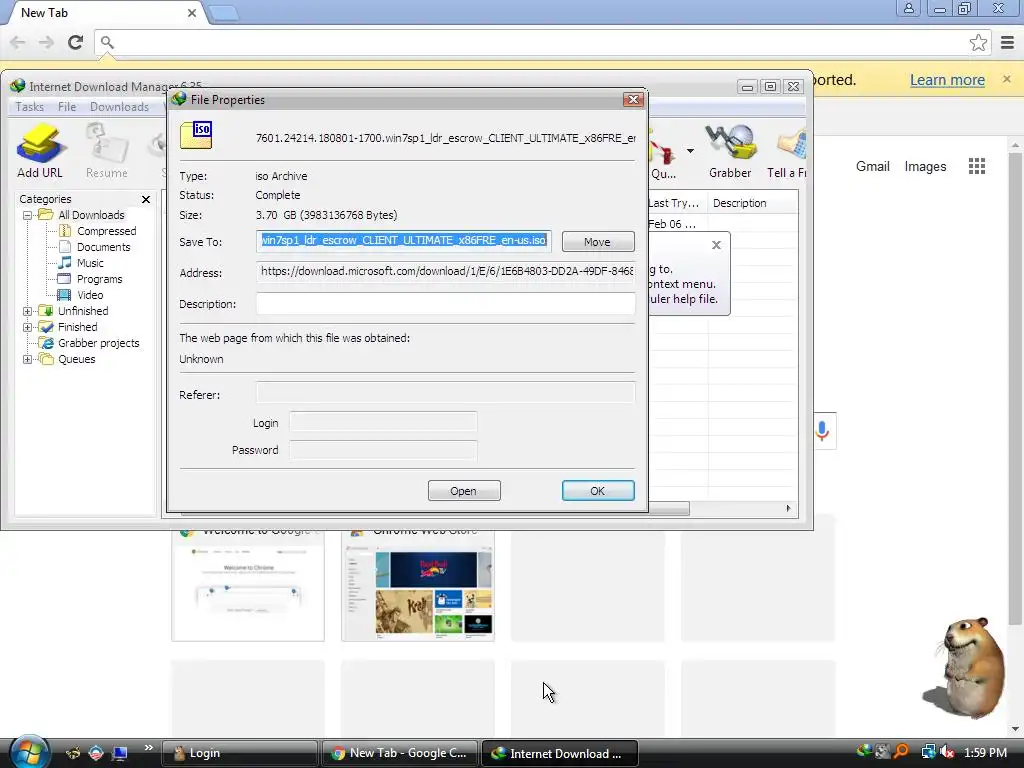Open the Grabber tool icon
The image size is (1024, 768).
(730, 151)
